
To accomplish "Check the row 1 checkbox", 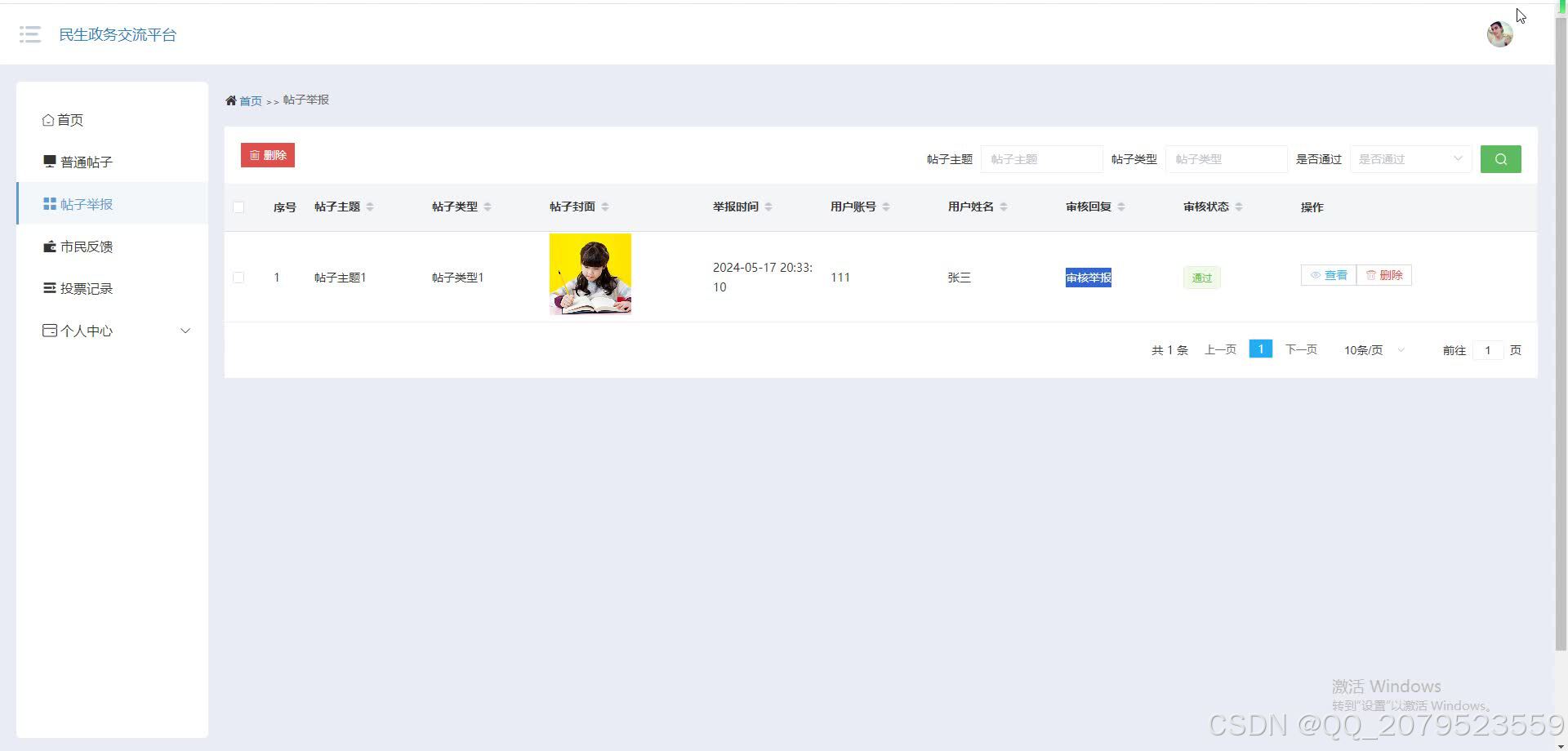I will coord(238,278).
